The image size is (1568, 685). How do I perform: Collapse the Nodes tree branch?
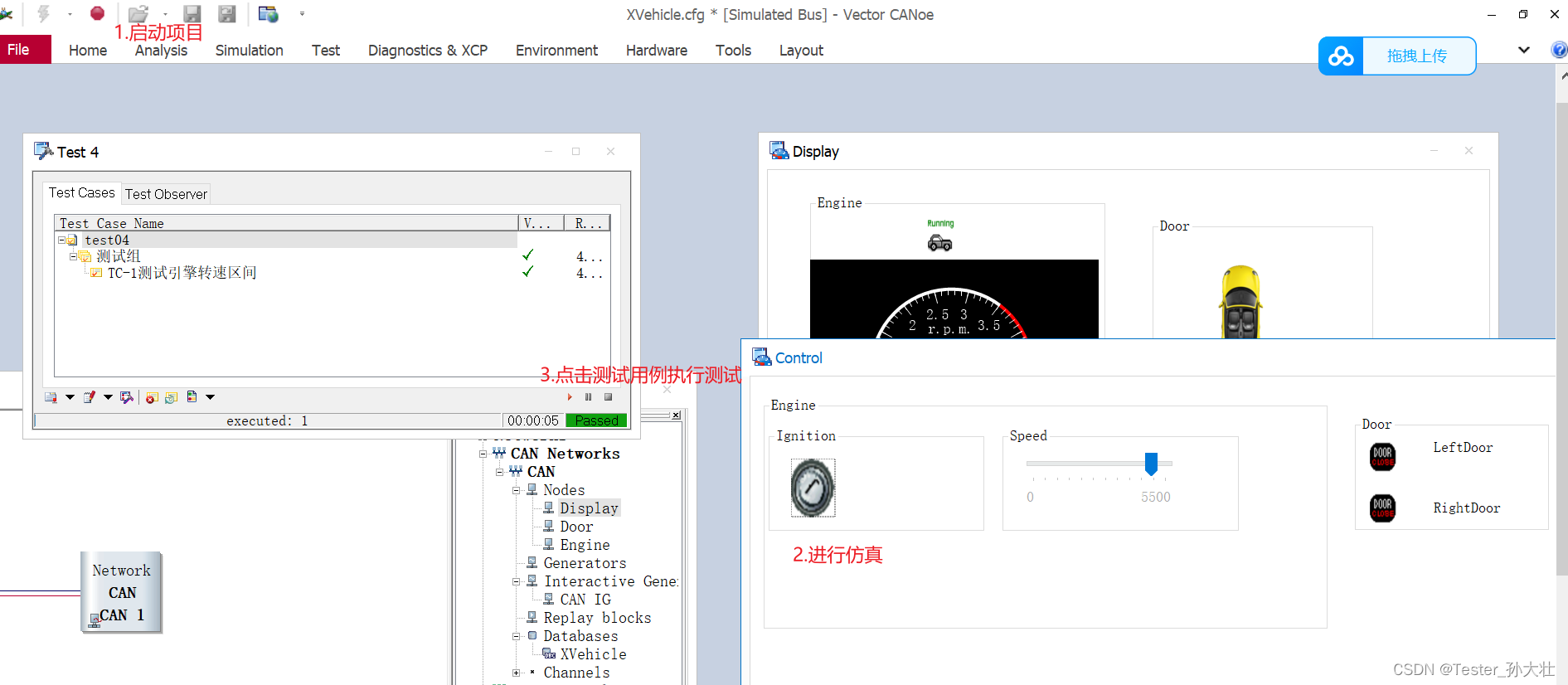(x=516, y=490)
